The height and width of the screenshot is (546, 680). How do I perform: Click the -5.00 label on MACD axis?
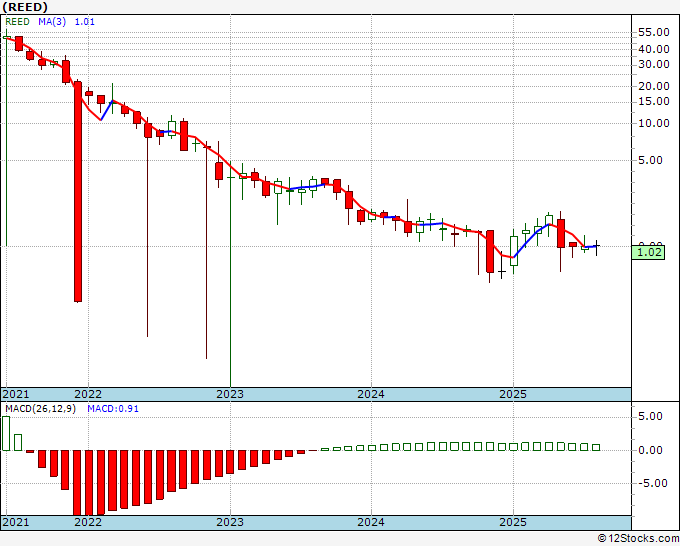pyautogui.click(x=652, y=483)
